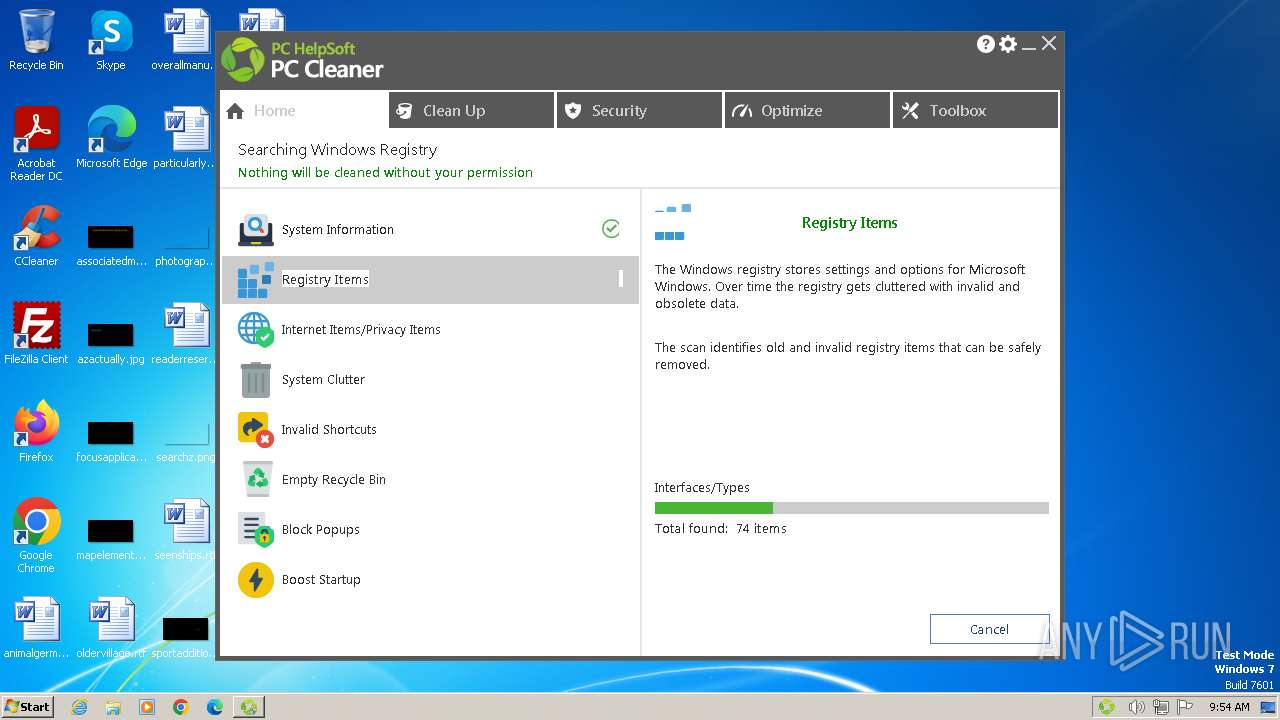Screen dimensions: 1280x720
Task: Open CCleaner desktop shortcut
Action: 36,236
